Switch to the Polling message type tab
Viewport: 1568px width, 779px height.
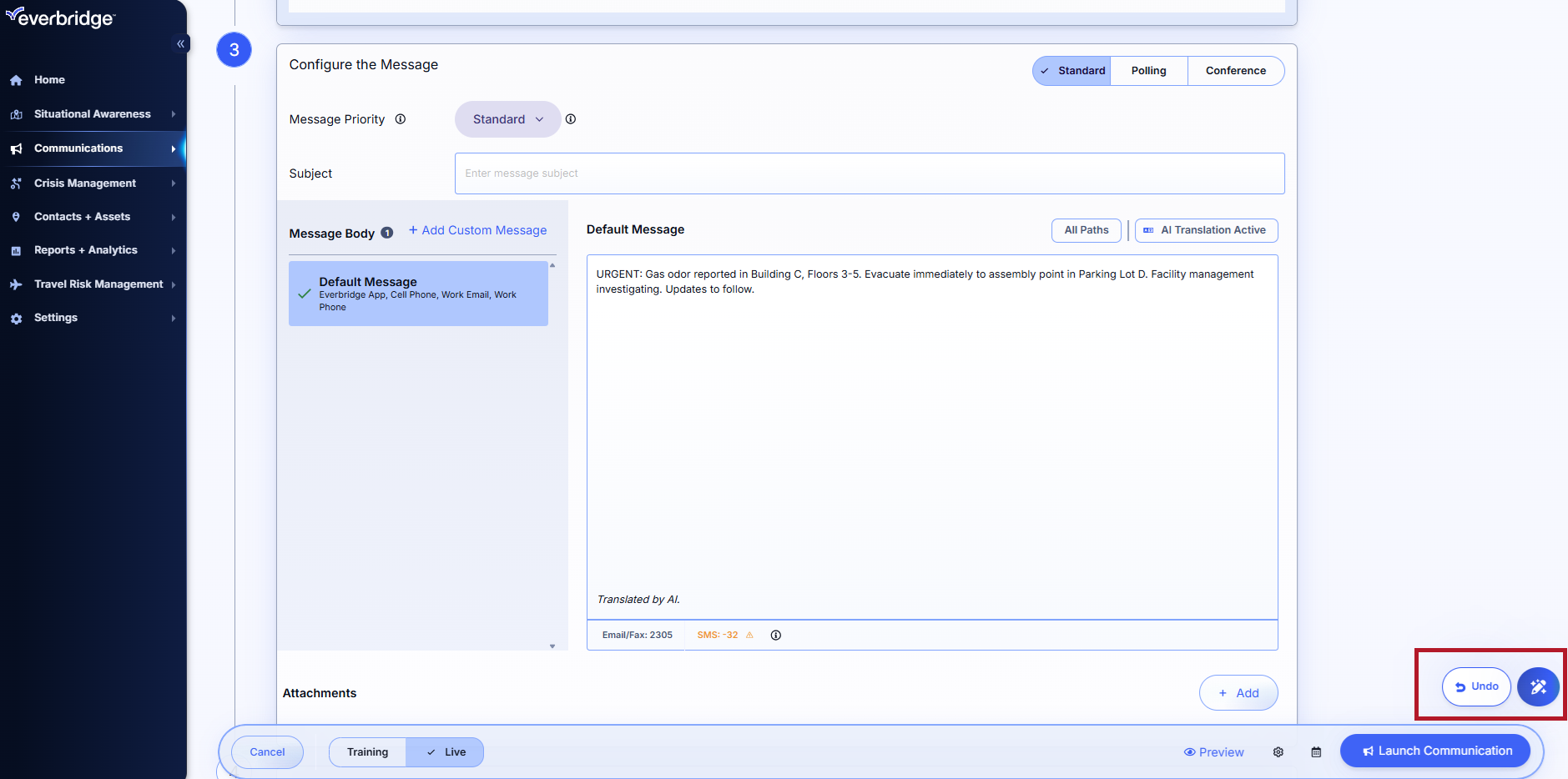pyautogui.click(x=1148, y=71)
